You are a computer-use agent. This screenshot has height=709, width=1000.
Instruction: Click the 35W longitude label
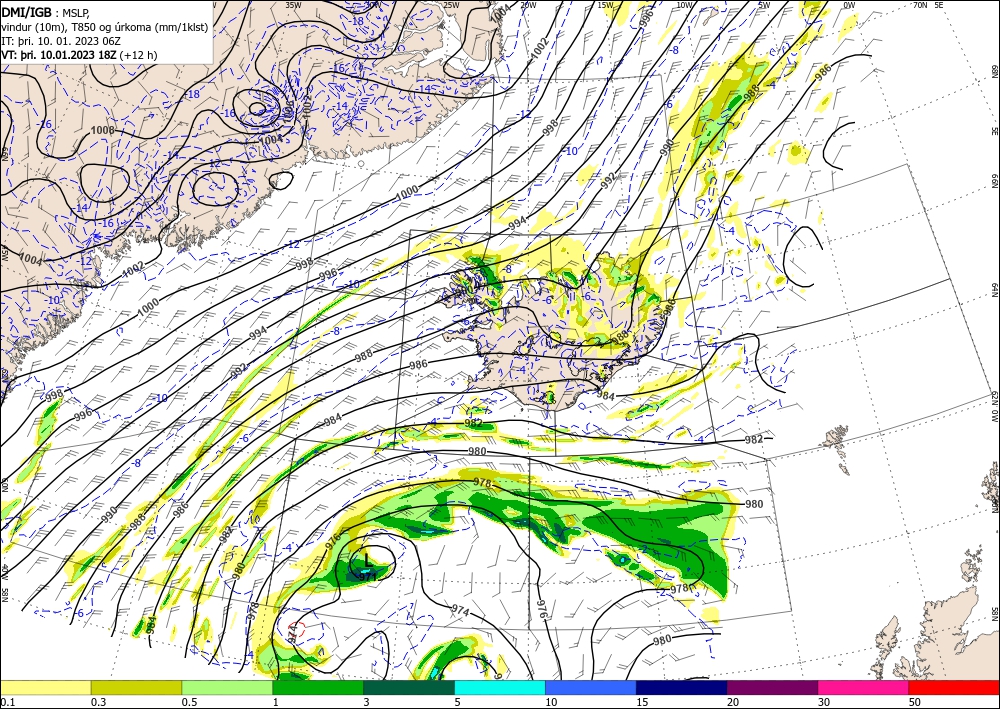click(293, 5)
